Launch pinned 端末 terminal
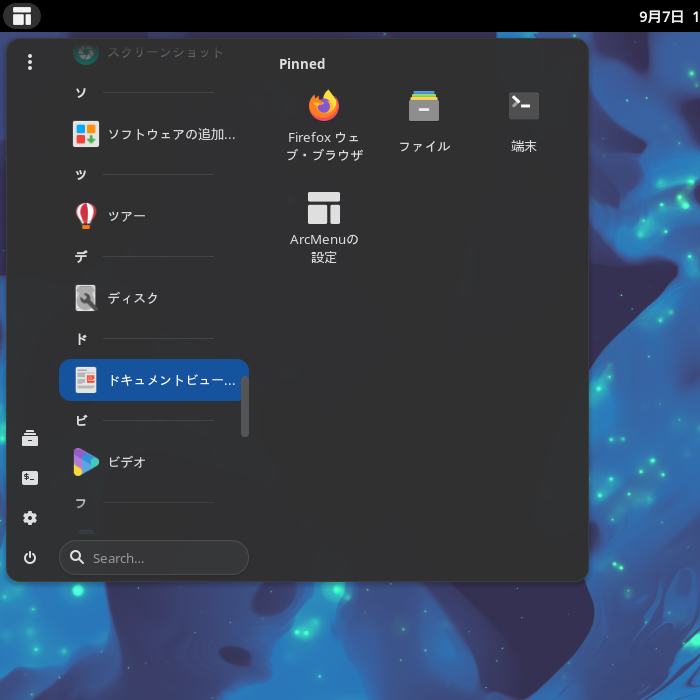Viewport: 700px width, 700px height. coord(524,121)
